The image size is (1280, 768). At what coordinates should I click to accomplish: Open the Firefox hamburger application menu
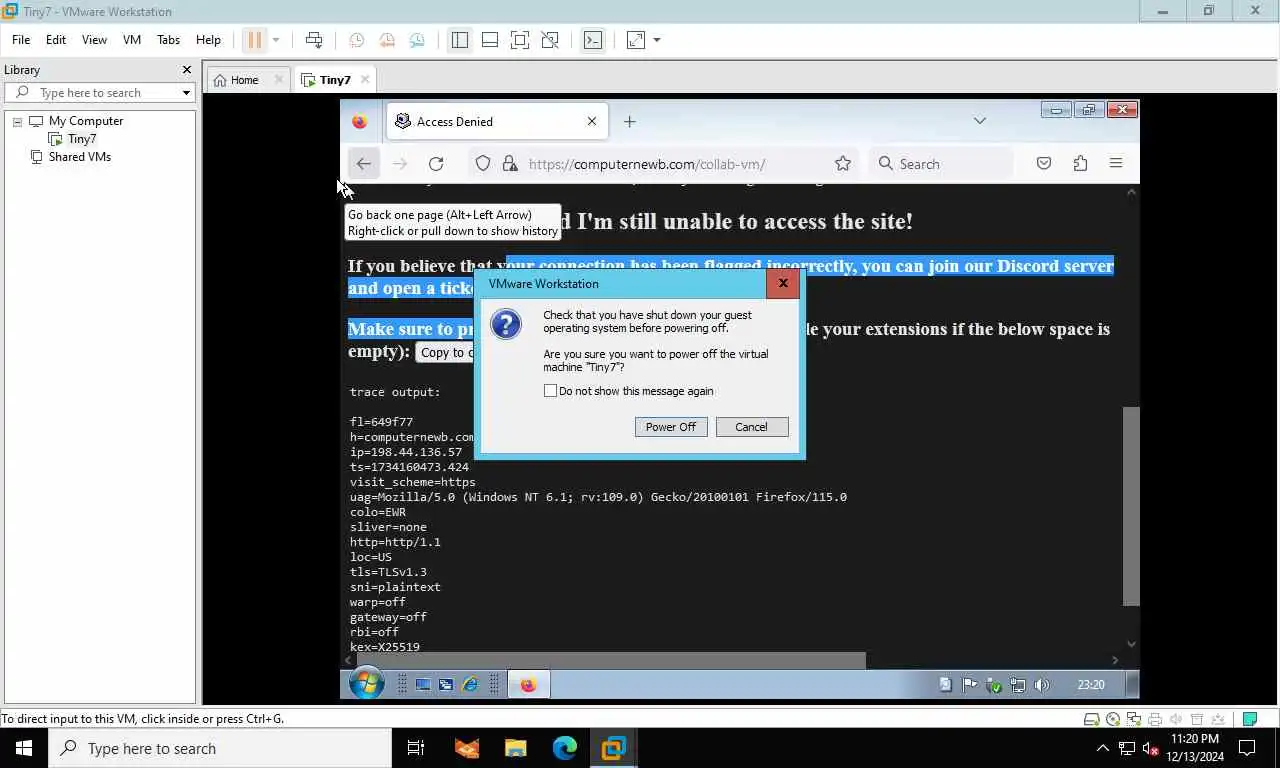(x=1116, y=164)
